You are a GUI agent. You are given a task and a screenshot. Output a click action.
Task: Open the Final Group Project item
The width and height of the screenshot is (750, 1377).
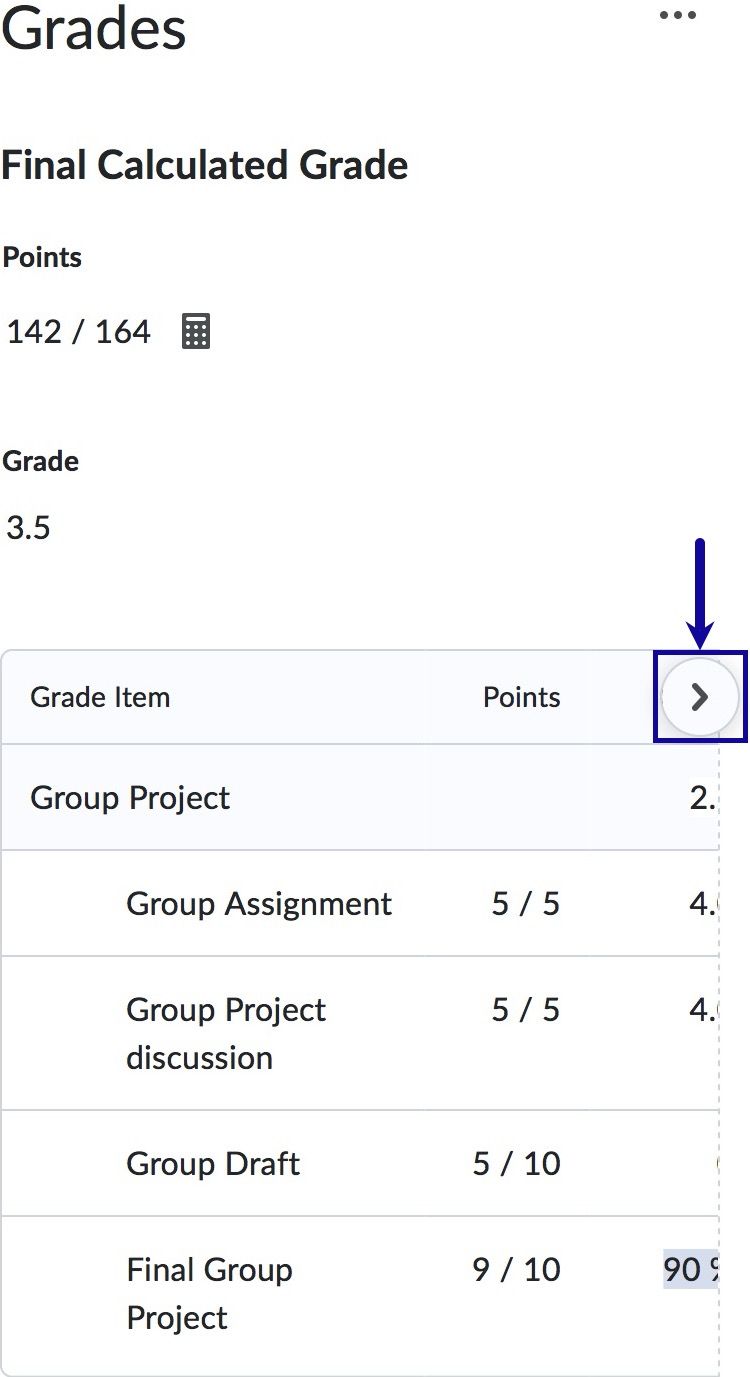(x=209, y=1293)
